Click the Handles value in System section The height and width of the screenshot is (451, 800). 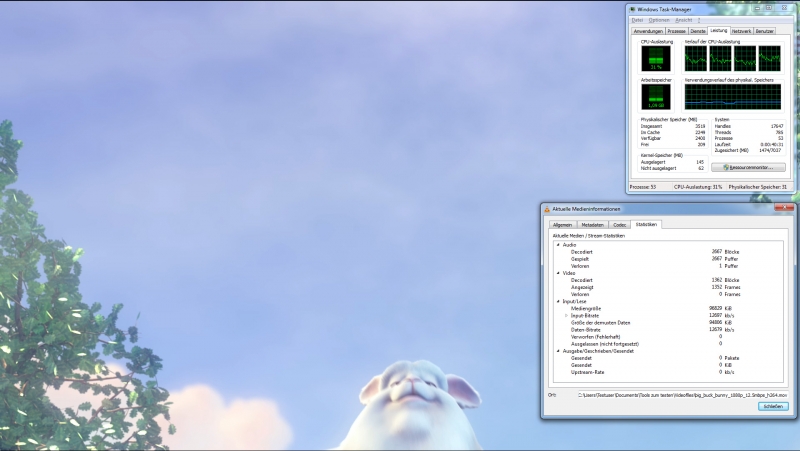point(777,126)
